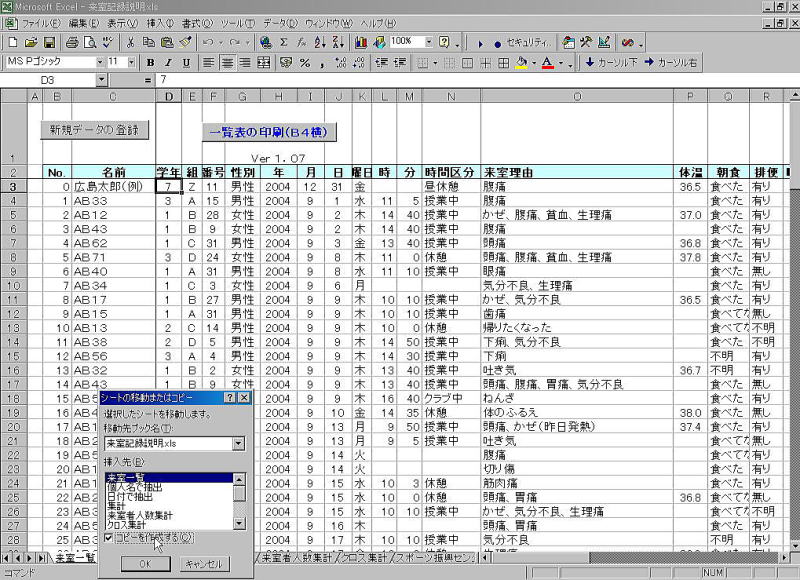The width and height of the screenshot is (800, 580).
Task: Open the Paste Function fx icon
Action: tap(302, 42)
